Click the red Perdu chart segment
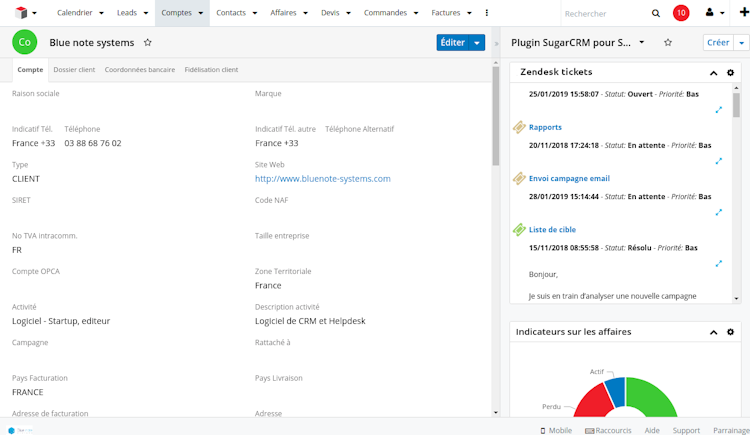The width and height of the screenshot is (750, 435). coord(592,403)
